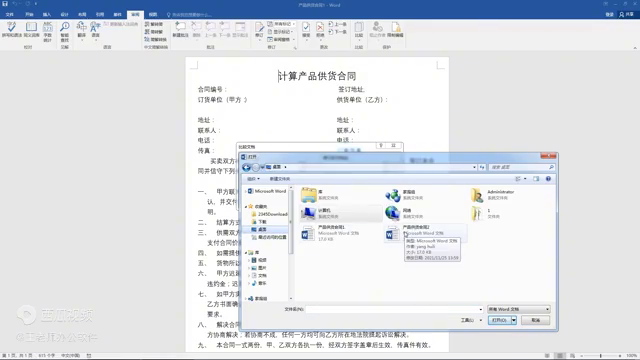Click the Save icon in quick access toolbar

5,4
